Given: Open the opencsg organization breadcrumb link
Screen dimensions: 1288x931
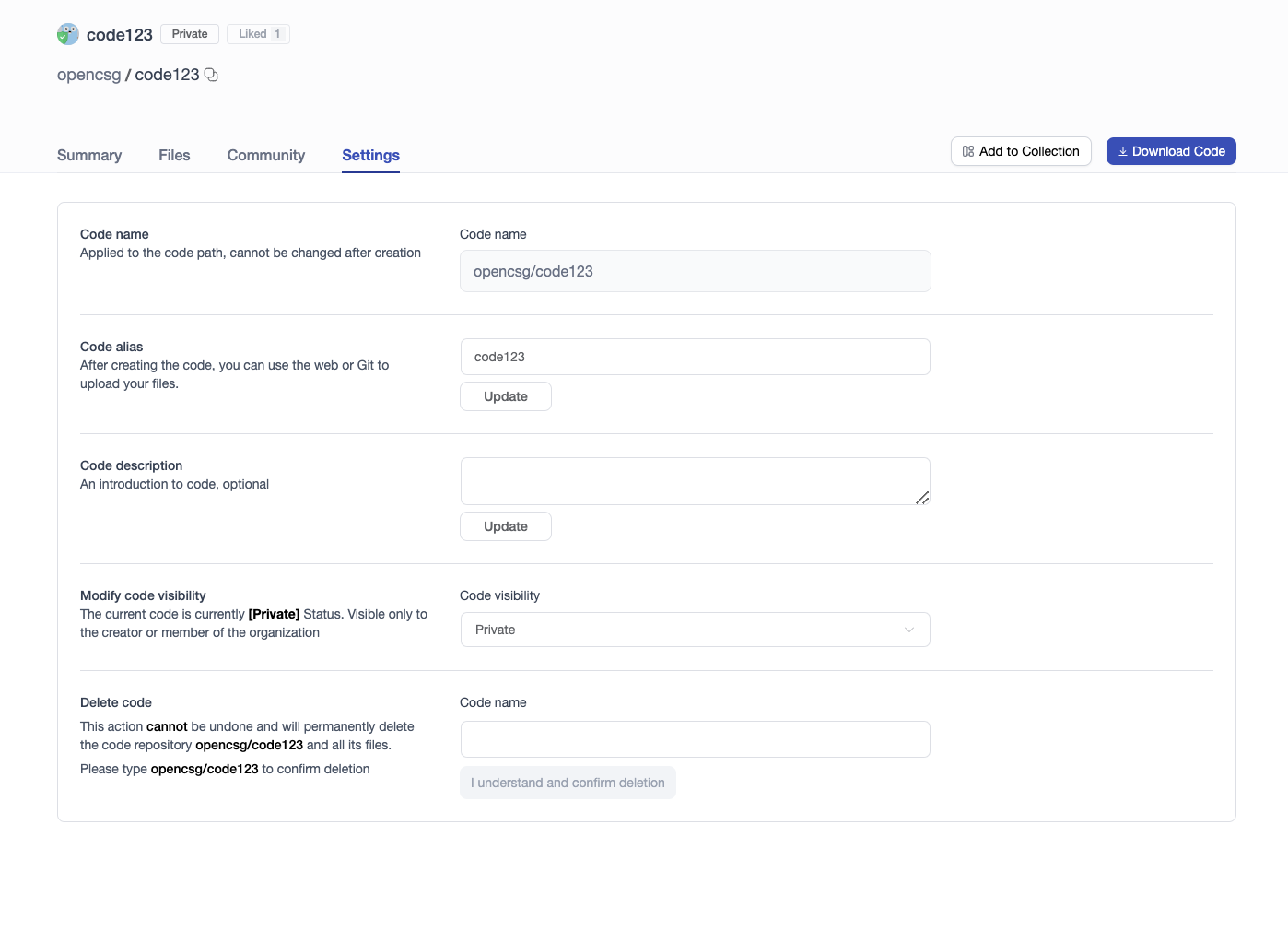Looking at the screenshot, I should tap(88, 74).
